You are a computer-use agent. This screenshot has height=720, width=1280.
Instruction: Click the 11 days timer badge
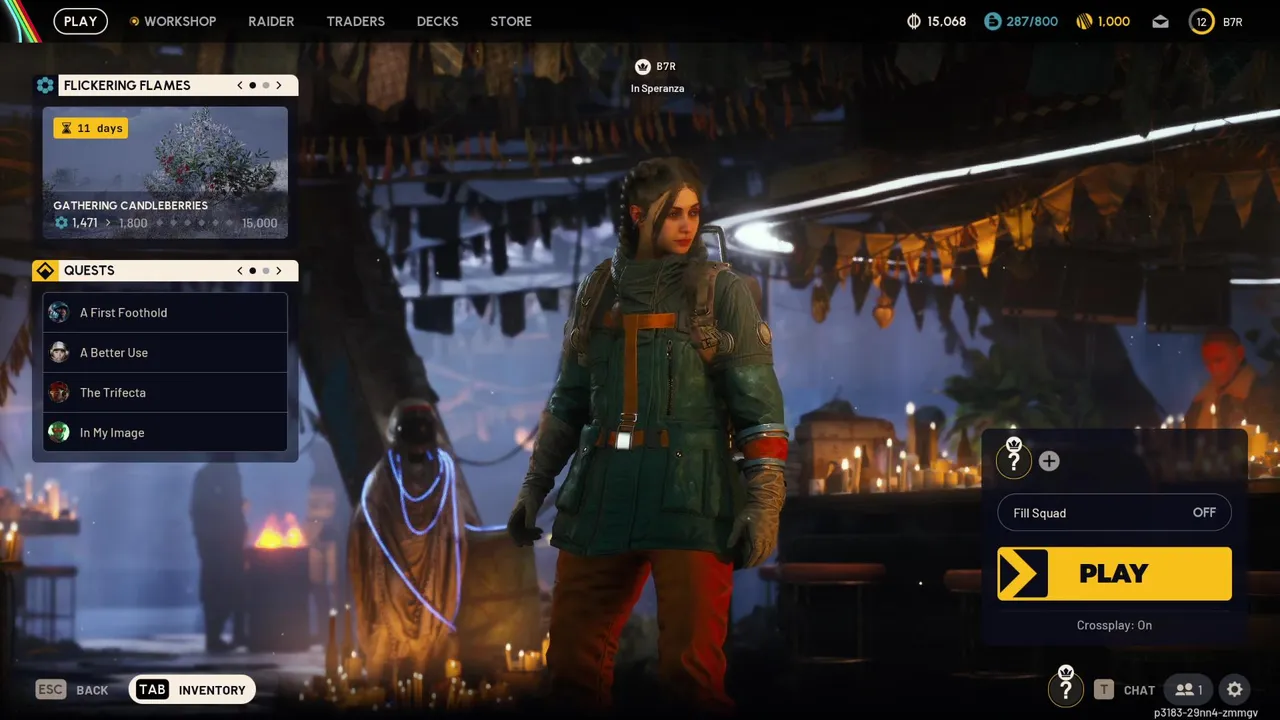91,128
